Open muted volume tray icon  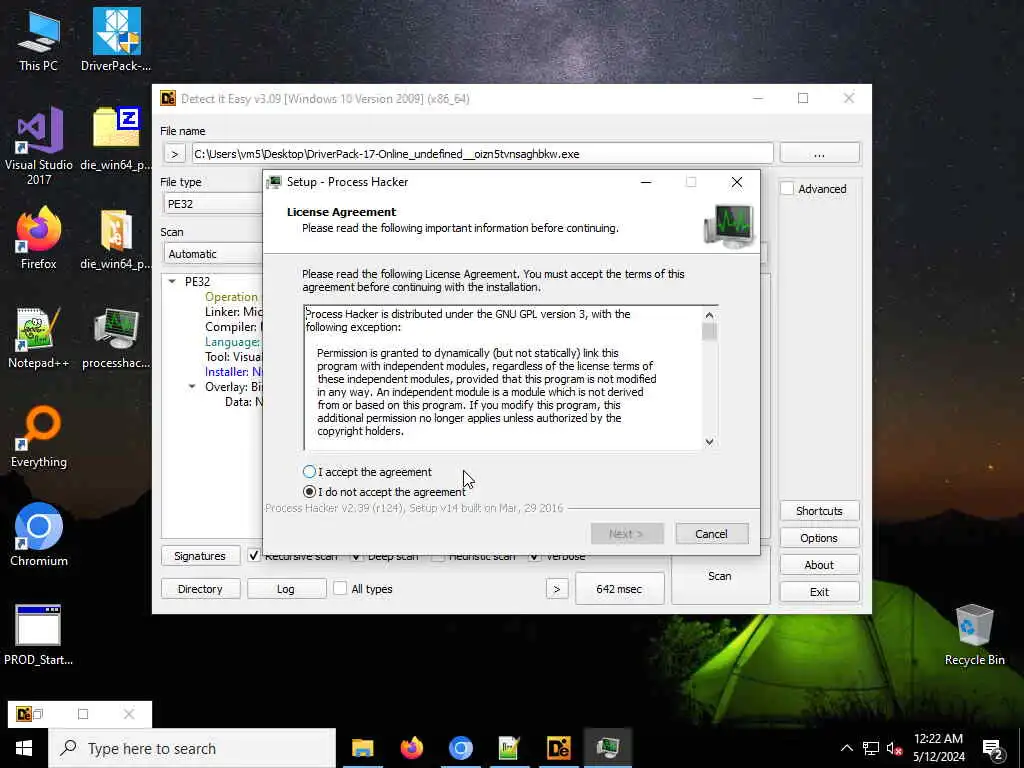pyautogui.click(x=894, y=748)
